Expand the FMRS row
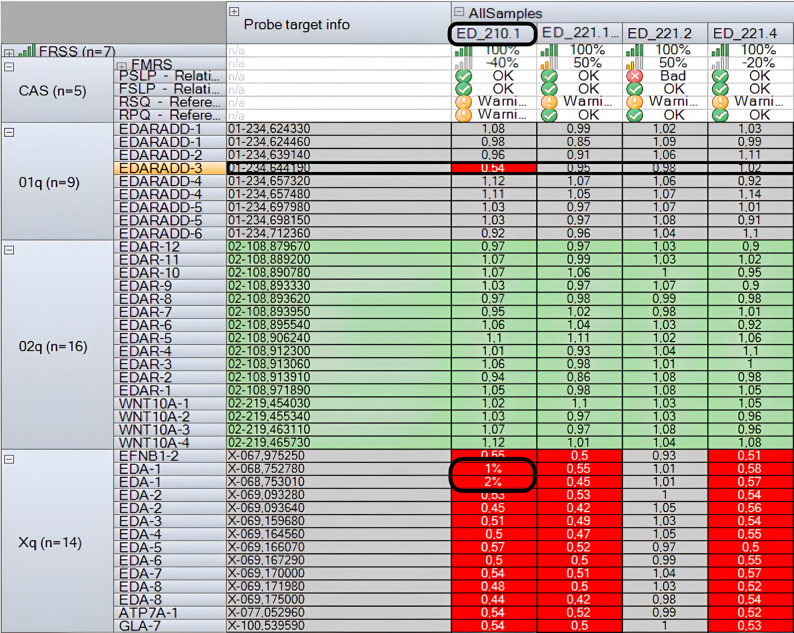The image size is (794, 633). (122, 66)
